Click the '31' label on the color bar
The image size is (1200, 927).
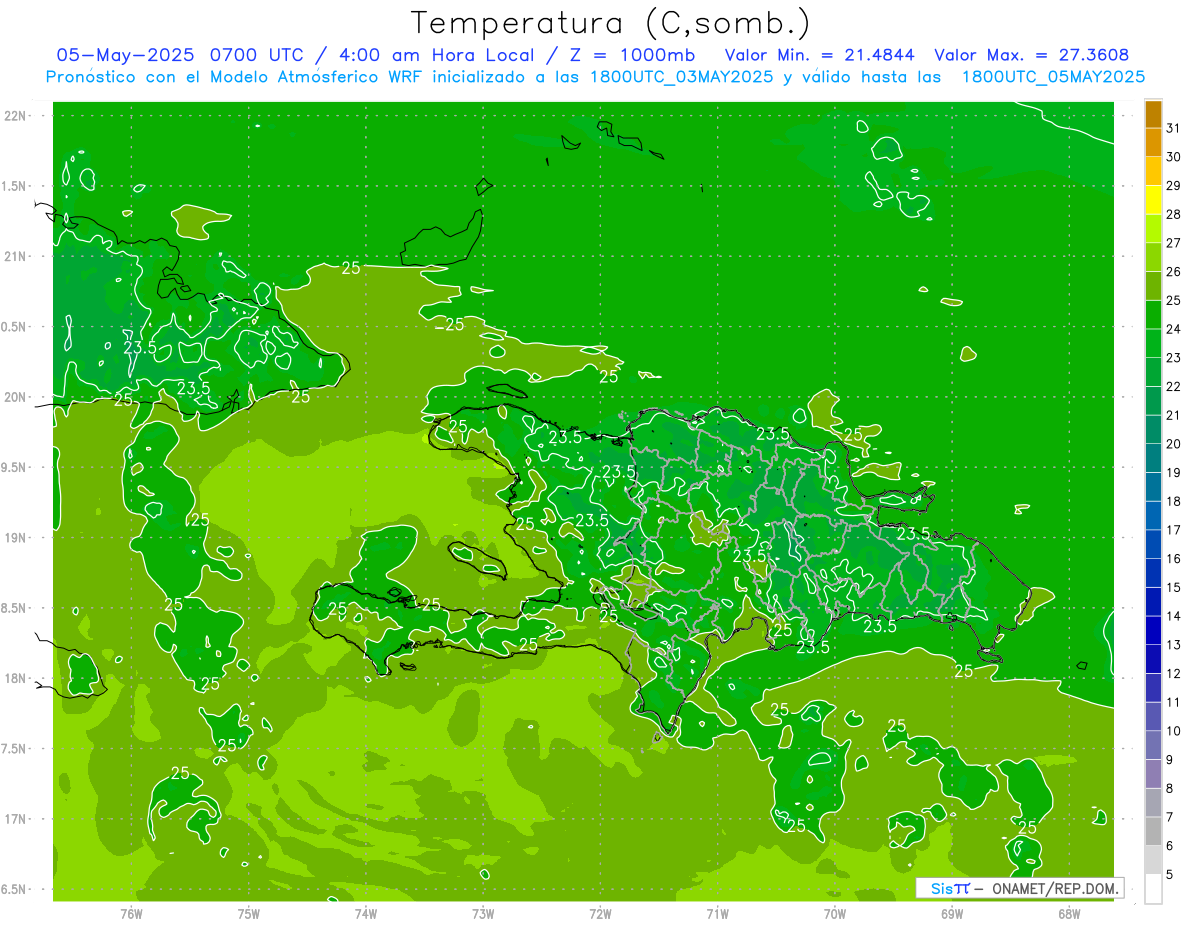point(1174,128)
